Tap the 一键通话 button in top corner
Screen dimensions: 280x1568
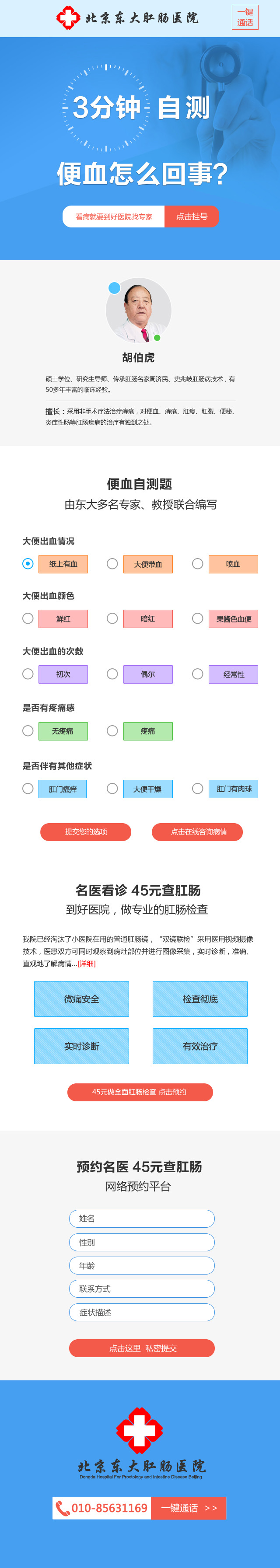[x=245, y=17]
